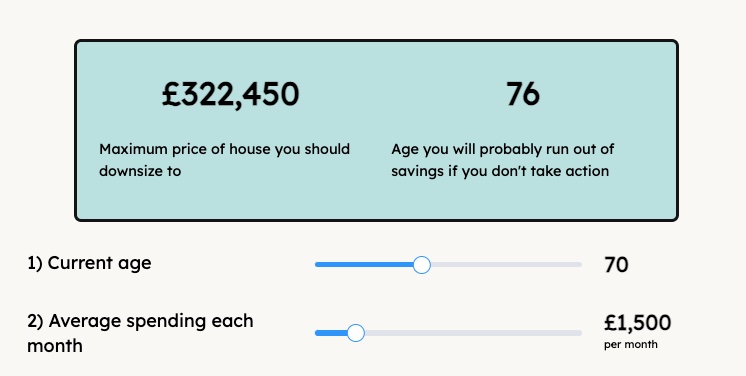This screenshot has width=746, height=376.
Task: Click the empty area of the teal results panel
Action: click(x=376, y=200)
